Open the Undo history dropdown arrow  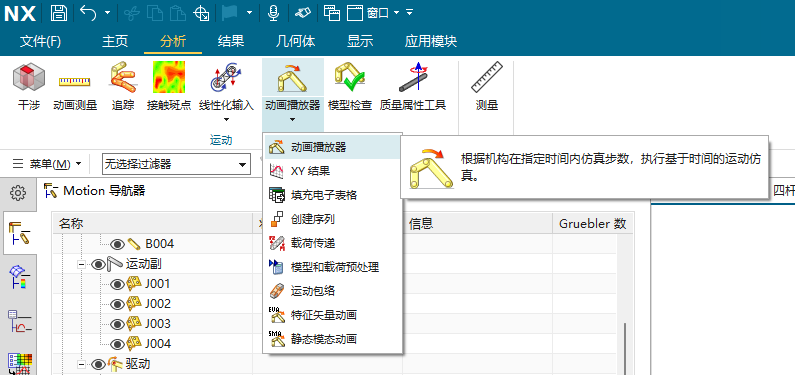point(107,13)
